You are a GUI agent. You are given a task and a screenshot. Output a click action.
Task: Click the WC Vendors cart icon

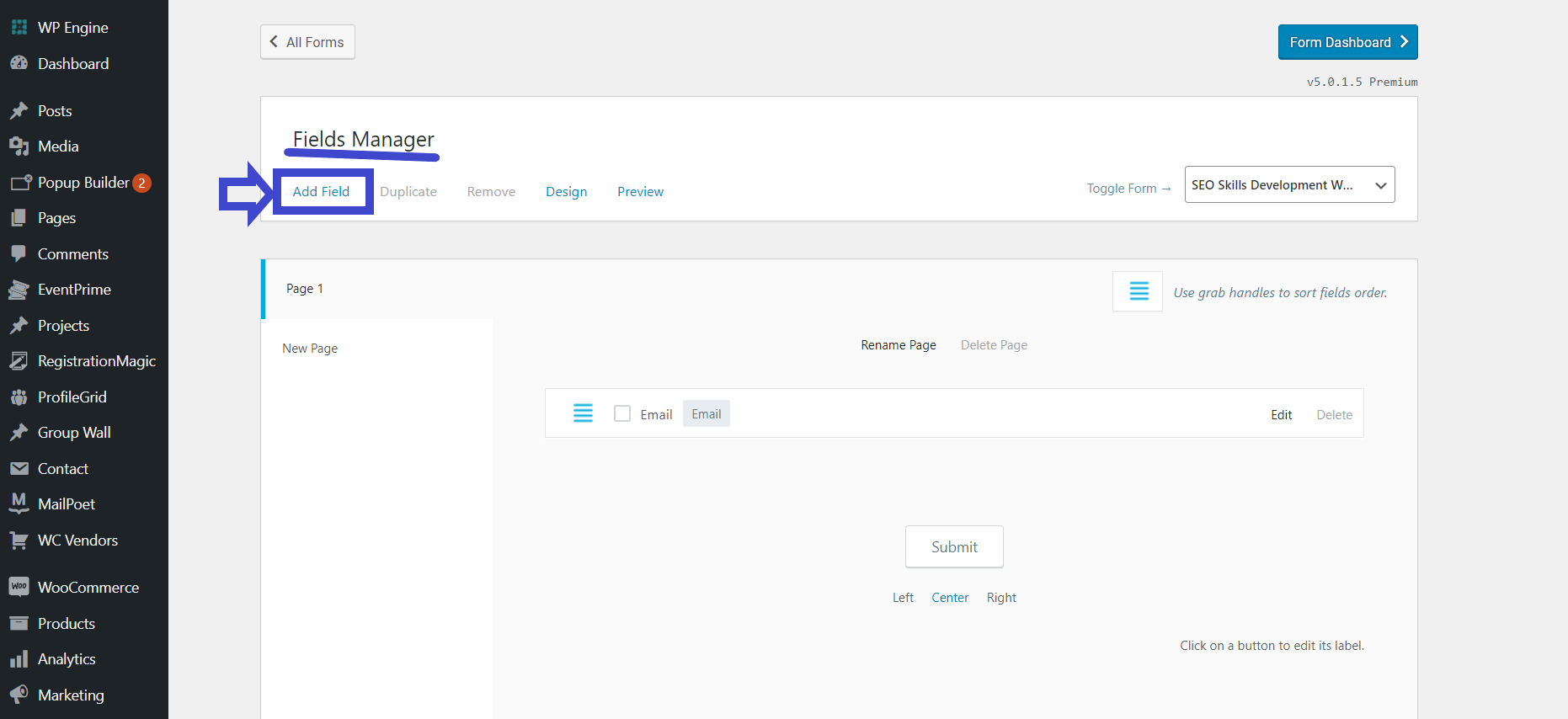[19, 540]
